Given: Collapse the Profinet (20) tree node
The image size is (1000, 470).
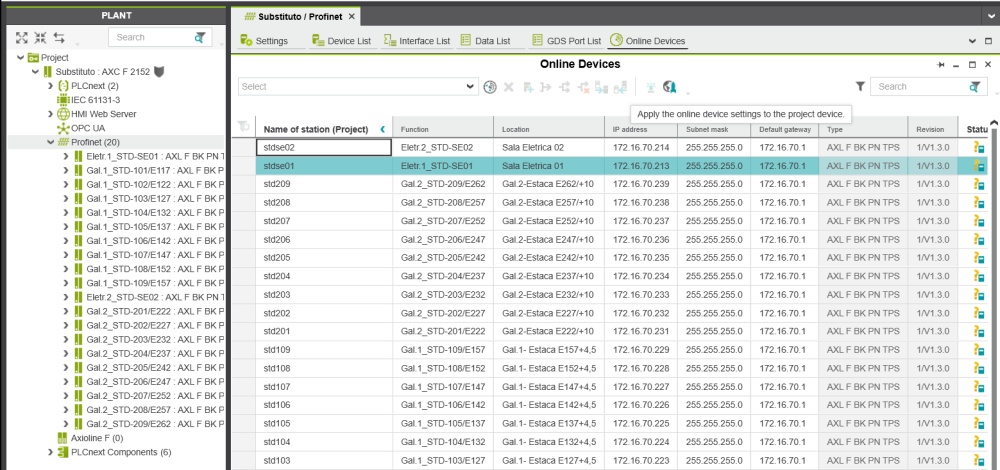Looking at the screenshot, I should [x=51, y=143].
